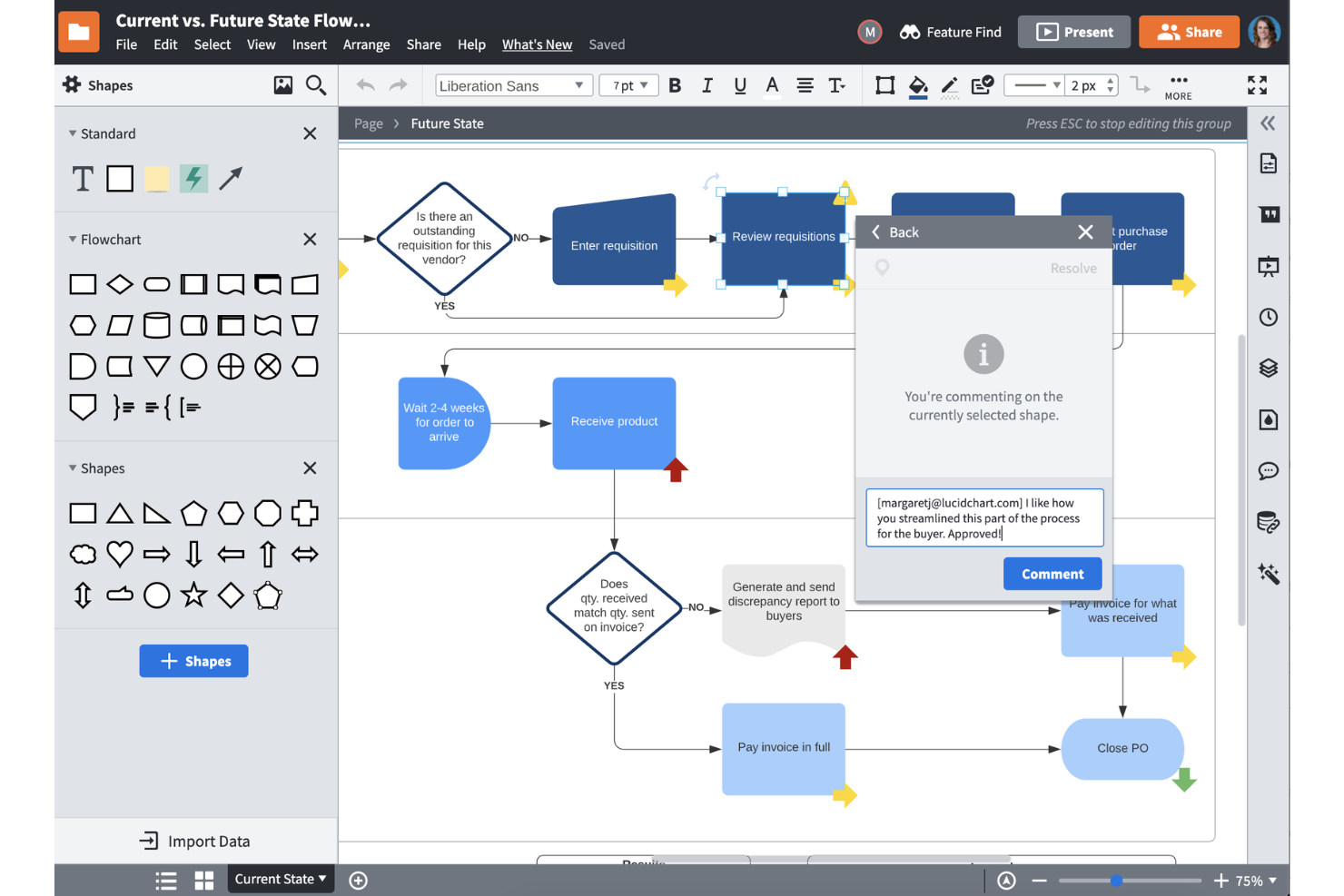Collapse the Flowchart shapes section
This screenshot has height=896, width=1344.
coord(73,240)
